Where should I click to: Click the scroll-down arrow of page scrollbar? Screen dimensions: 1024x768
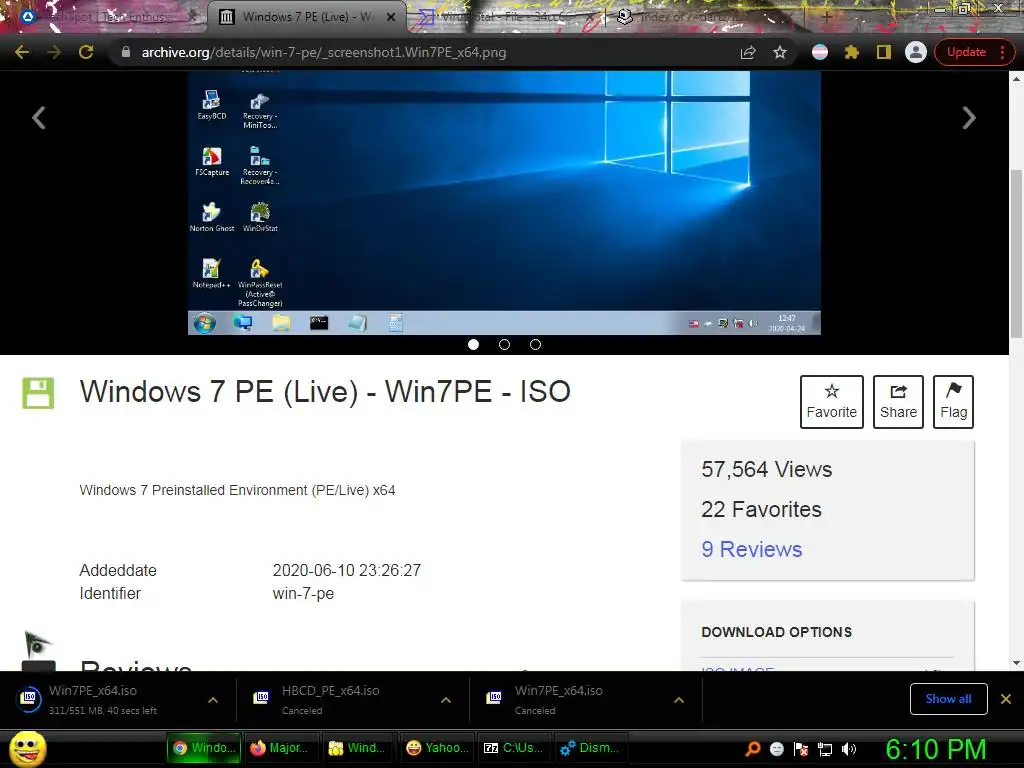pyautogui.click(x=1016, y=663)
